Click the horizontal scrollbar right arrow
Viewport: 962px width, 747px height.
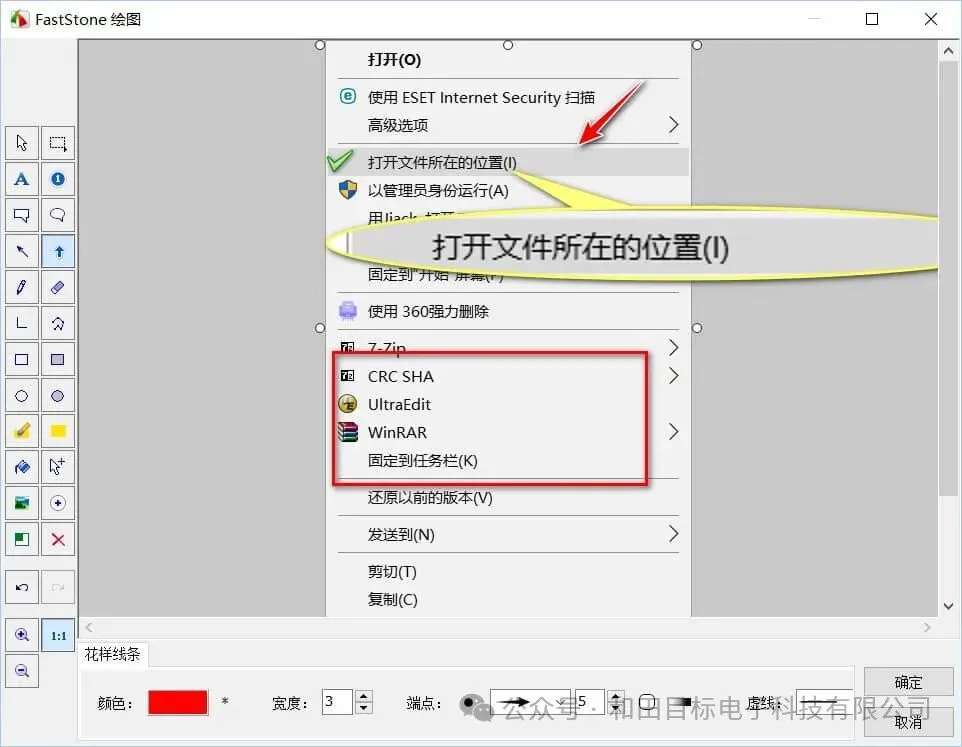(927, 627)
